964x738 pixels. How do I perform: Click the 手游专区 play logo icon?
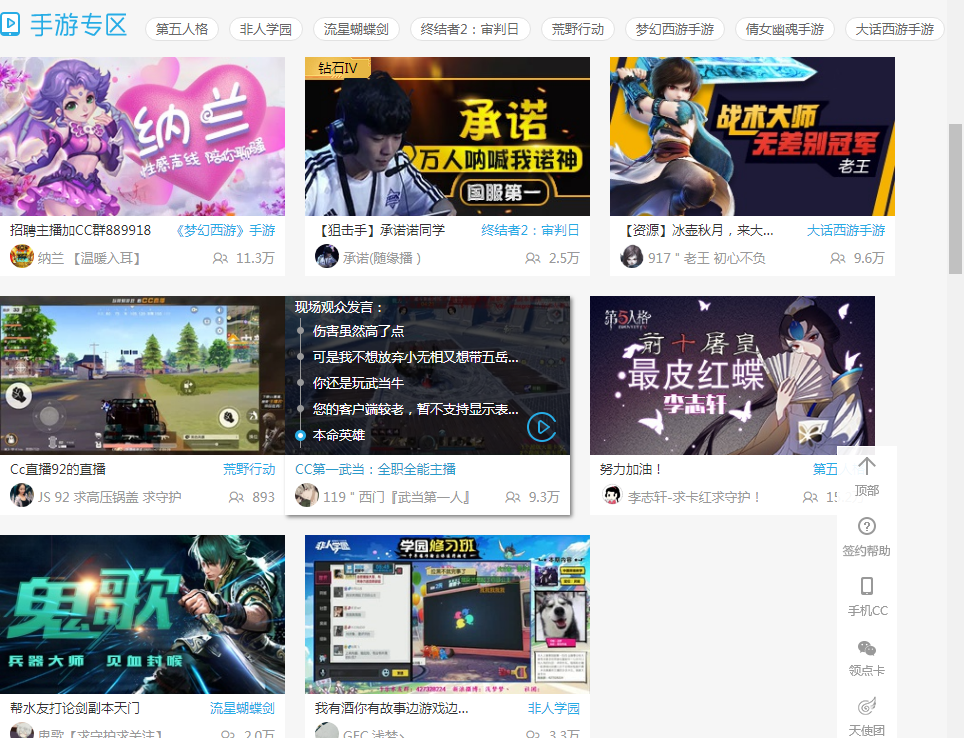tap(10, 25)
